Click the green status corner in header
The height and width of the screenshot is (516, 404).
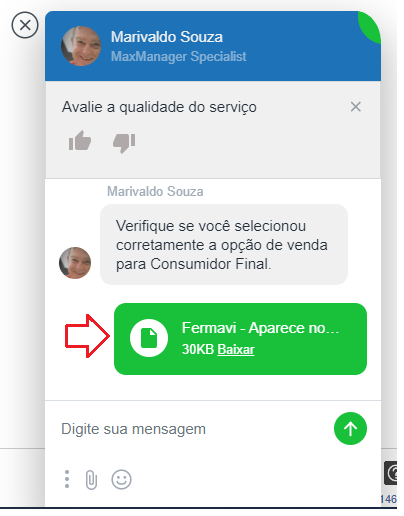371,26
